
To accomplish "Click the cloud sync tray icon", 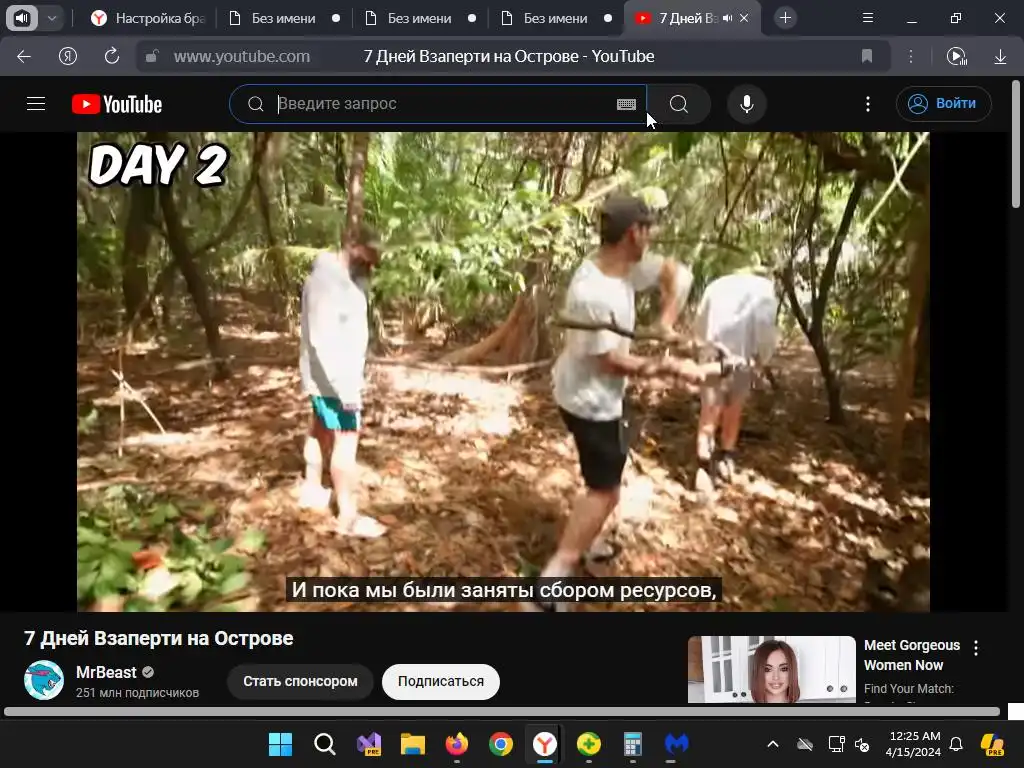I will (x=805, y=744).
